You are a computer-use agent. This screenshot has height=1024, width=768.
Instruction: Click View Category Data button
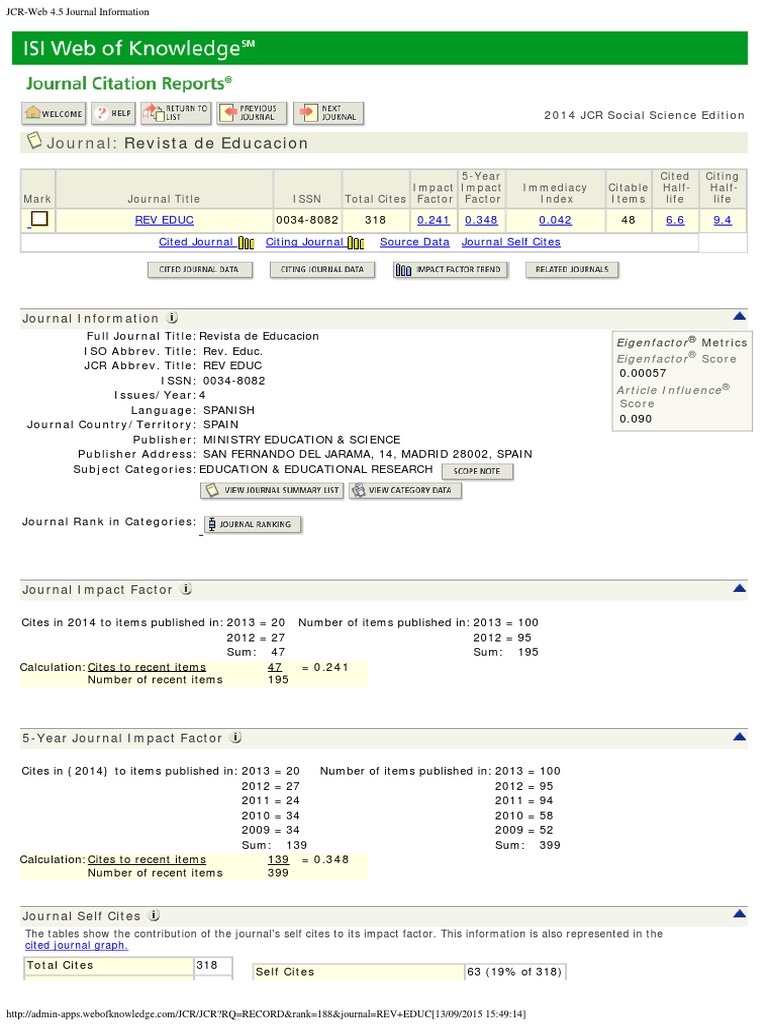405,490
